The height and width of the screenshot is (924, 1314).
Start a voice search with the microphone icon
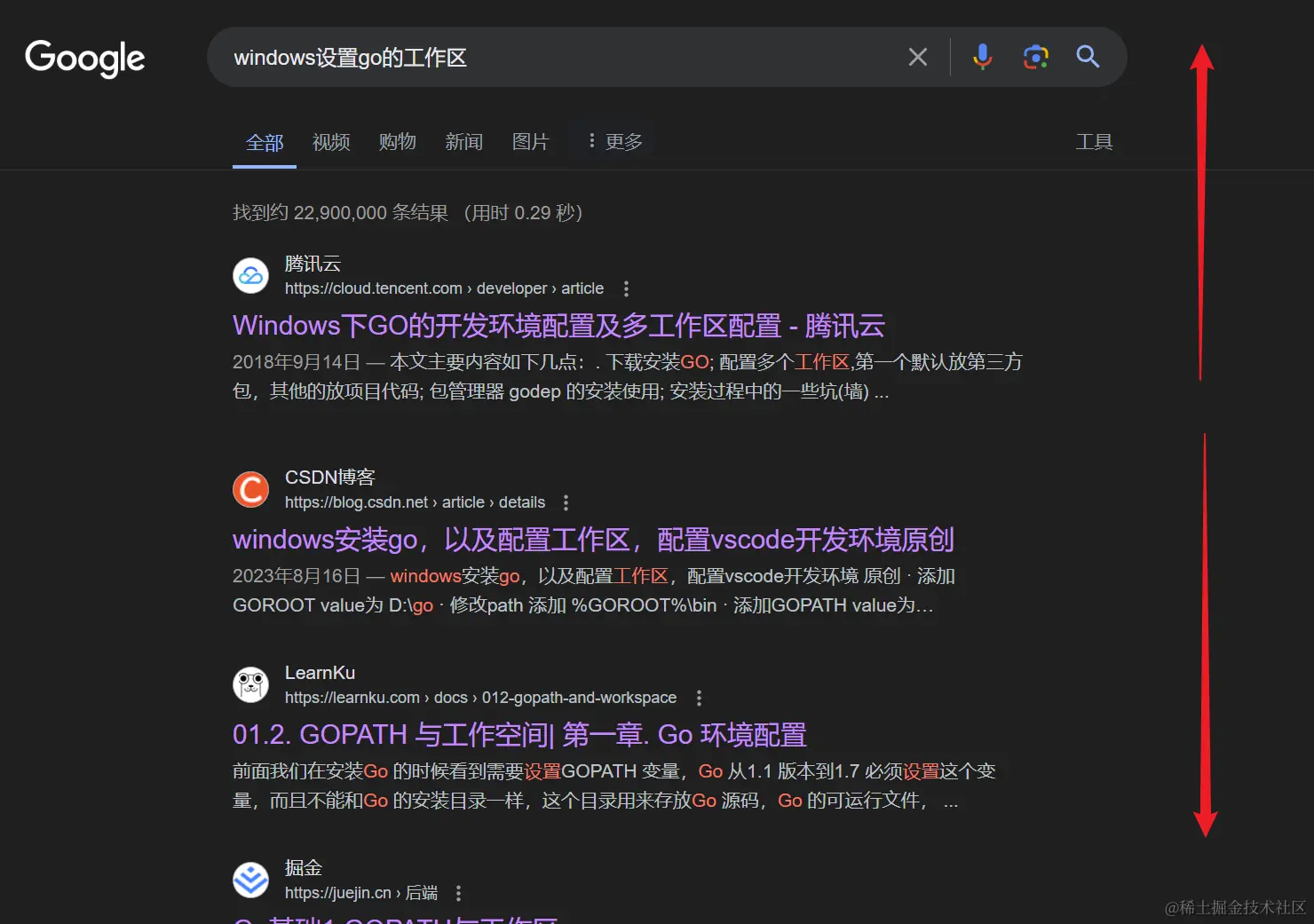click(x=982, y=57)
